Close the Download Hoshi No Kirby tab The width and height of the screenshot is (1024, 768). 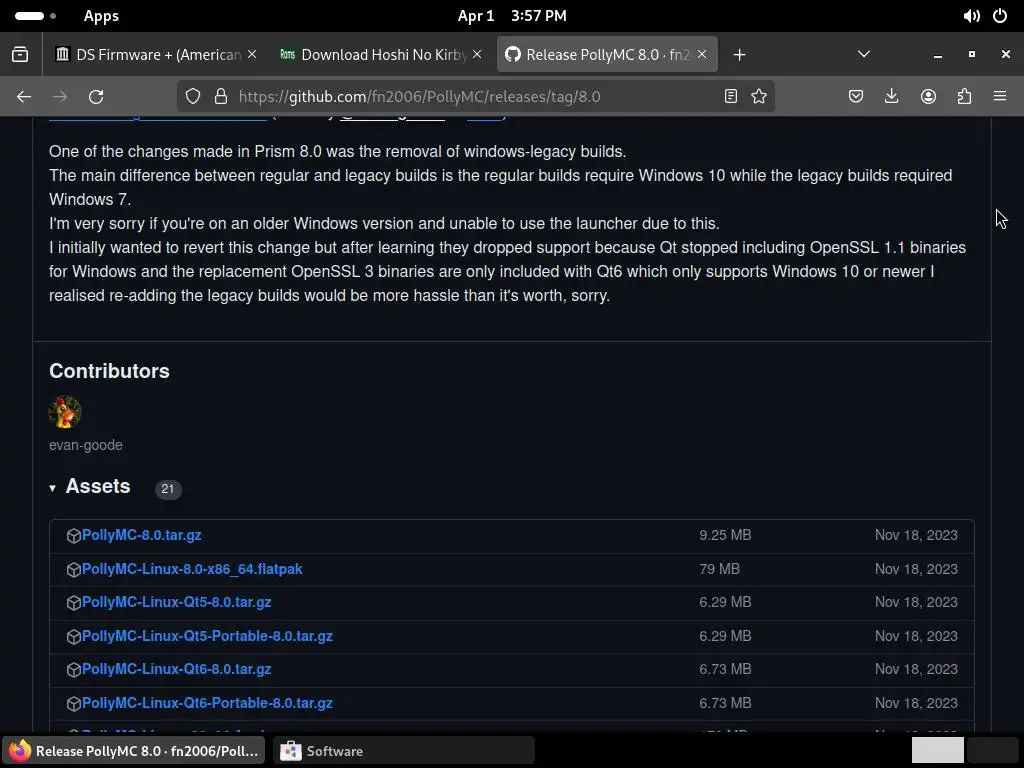(477, 54)
